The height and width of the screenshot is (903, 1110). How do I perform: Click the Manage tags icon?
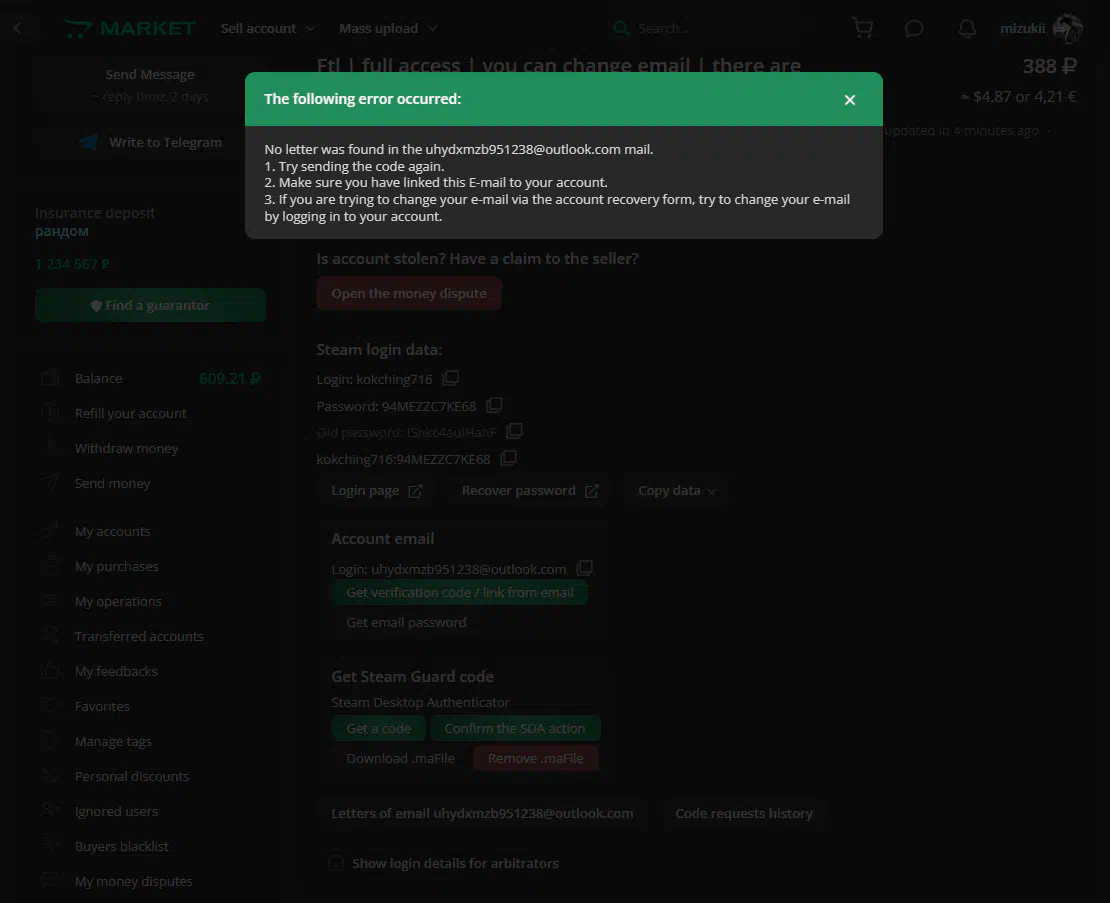[50, 740]
